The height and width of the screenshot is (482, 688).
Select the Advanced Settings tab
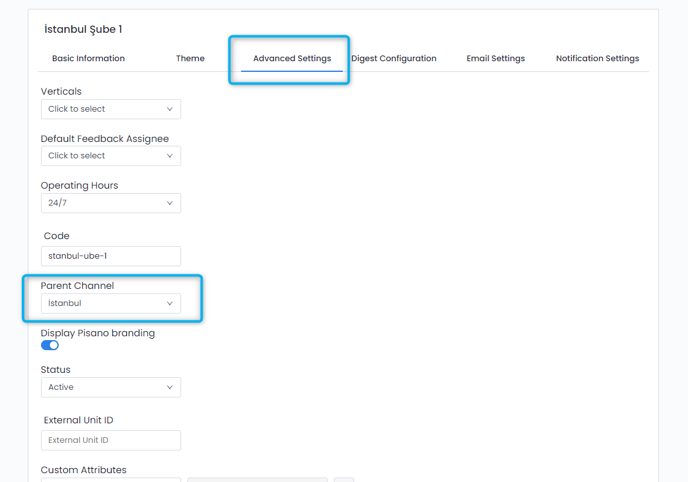[292, 59]
